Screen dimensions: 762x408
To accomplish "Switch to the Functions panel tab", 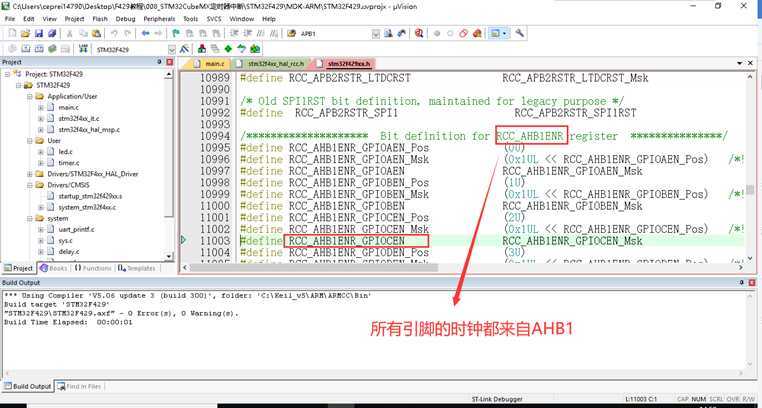I will 93,268.
